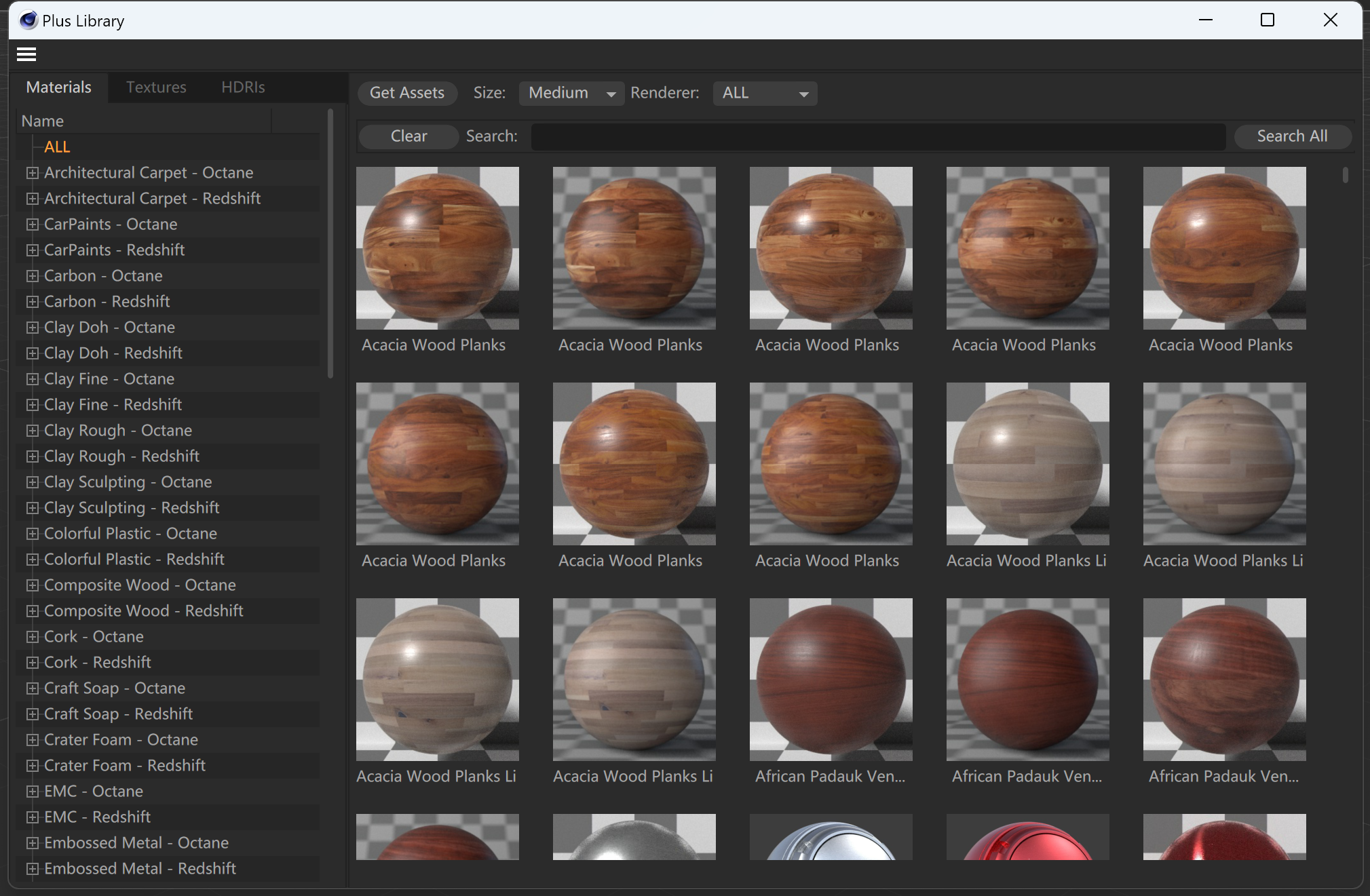Switch to the HDRIs tab
Viewport: 1370px width, 896px height.
coord(243,87)
